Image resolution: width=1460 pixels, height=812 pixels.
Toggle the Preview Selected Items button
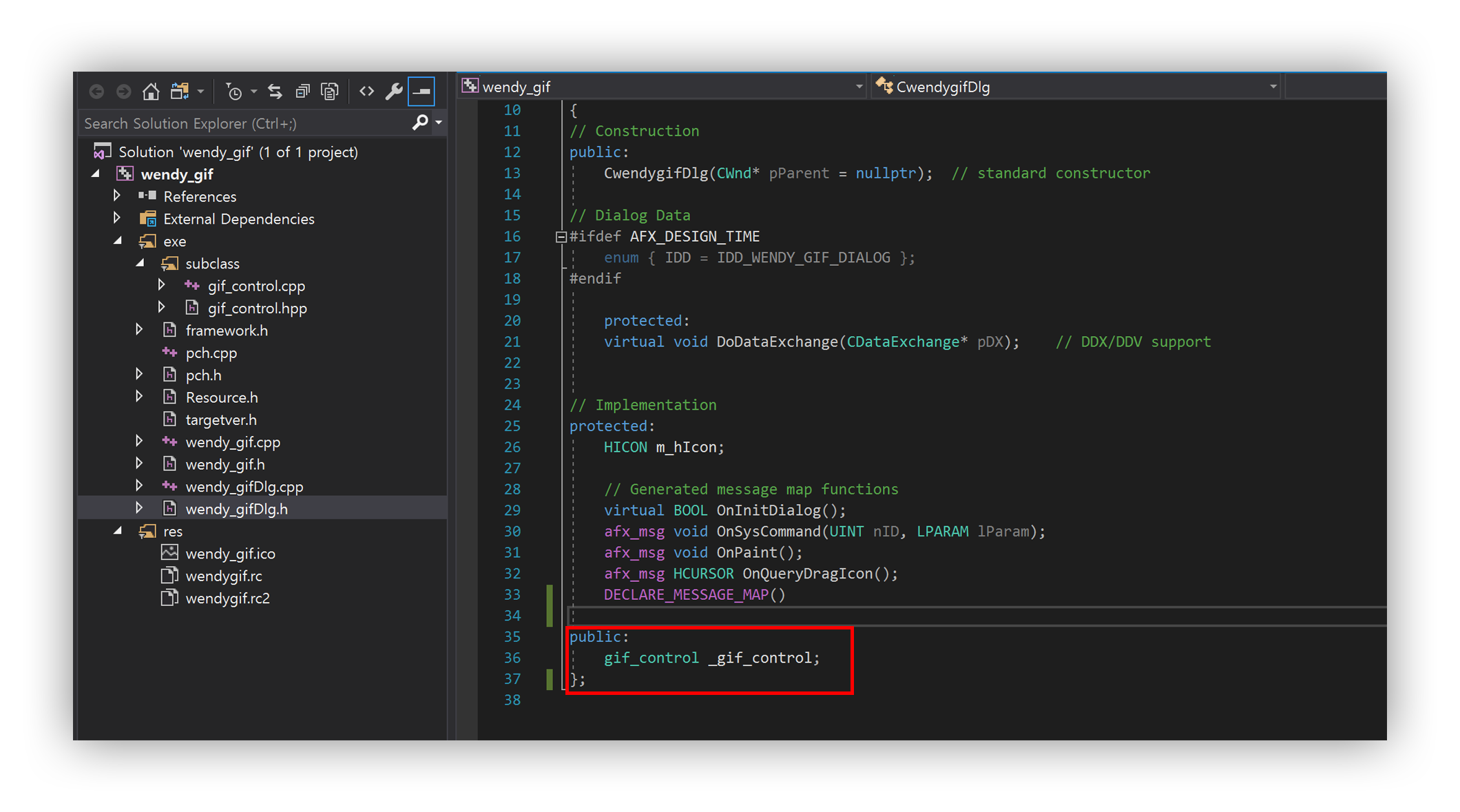421,91
